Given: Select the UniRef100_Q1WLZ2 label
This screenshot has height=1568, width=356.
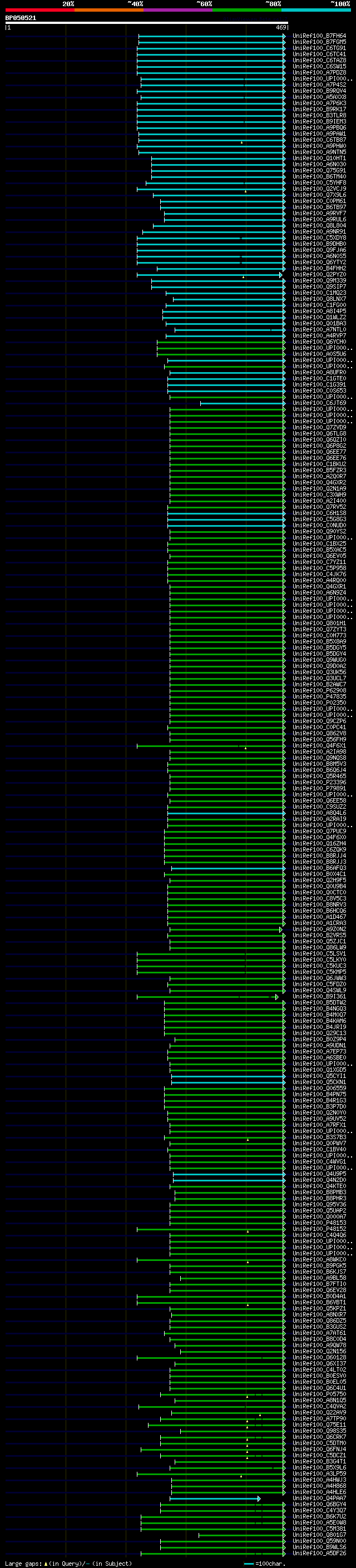Looking at the screenshot, I should (319, 317).
